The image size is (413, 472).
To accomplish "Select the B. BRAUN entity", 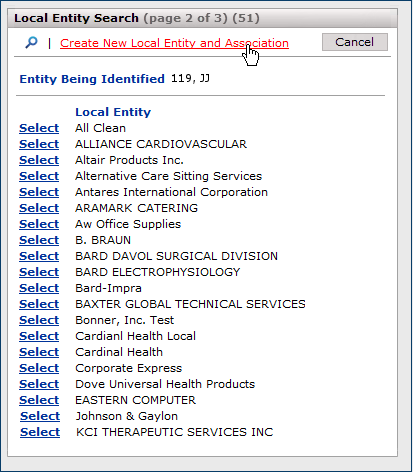I will (x=39, y=240).
